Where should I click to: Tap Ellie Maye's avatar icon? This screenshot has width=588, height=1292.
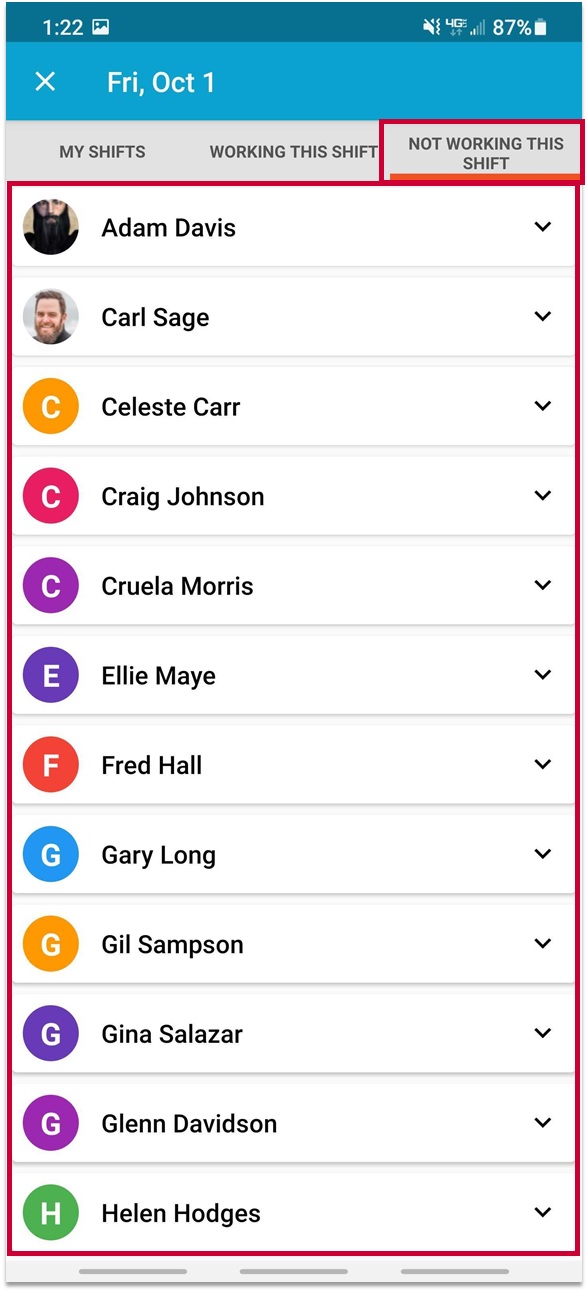click(51, 676)
